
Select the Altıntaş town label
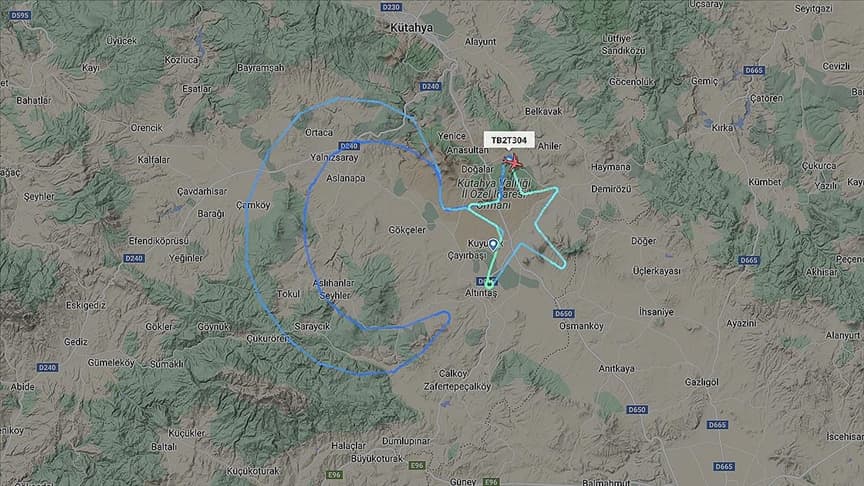click(481, 293)
